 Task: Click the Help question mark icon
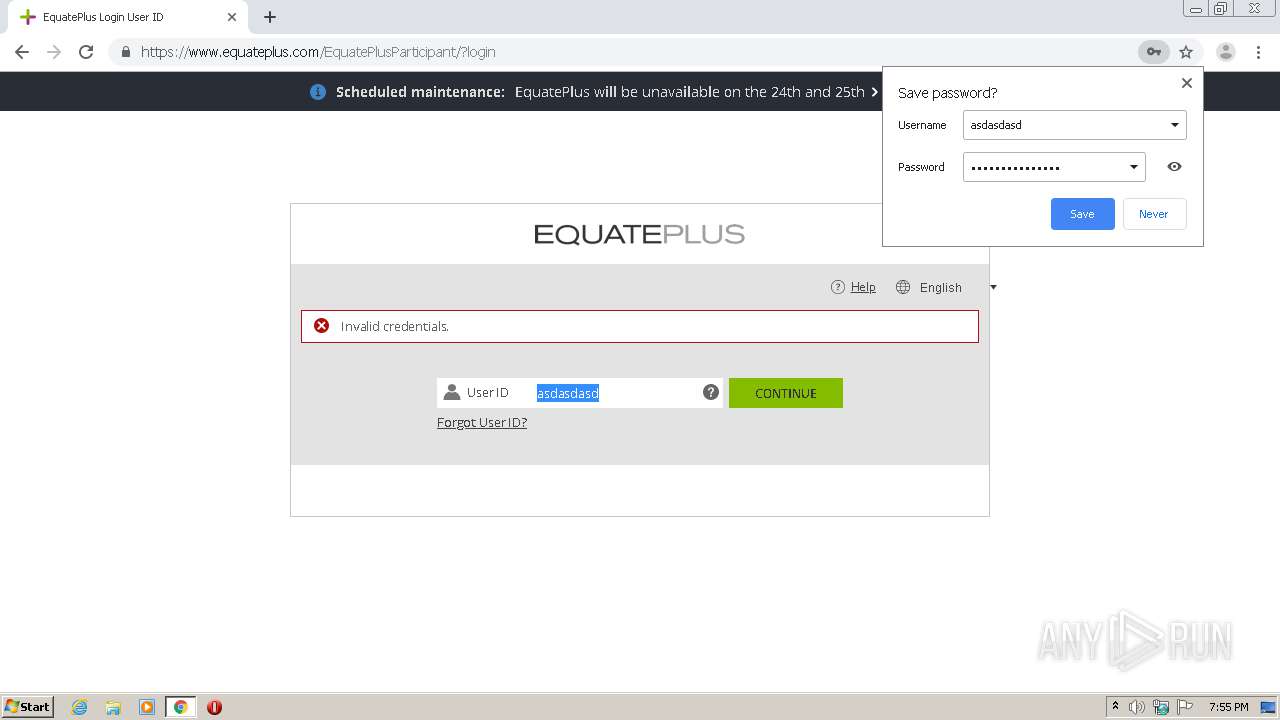point(838,287)
